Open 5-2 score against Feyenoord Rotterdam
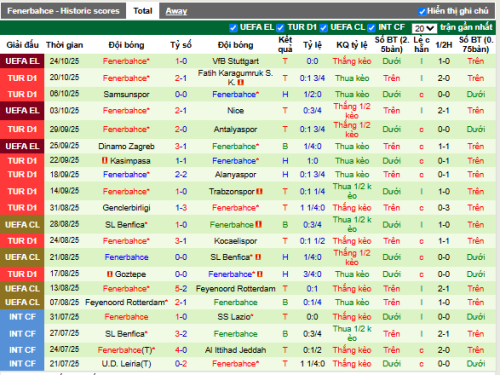Viewport: 500px width, 375px height. point(181,289)
